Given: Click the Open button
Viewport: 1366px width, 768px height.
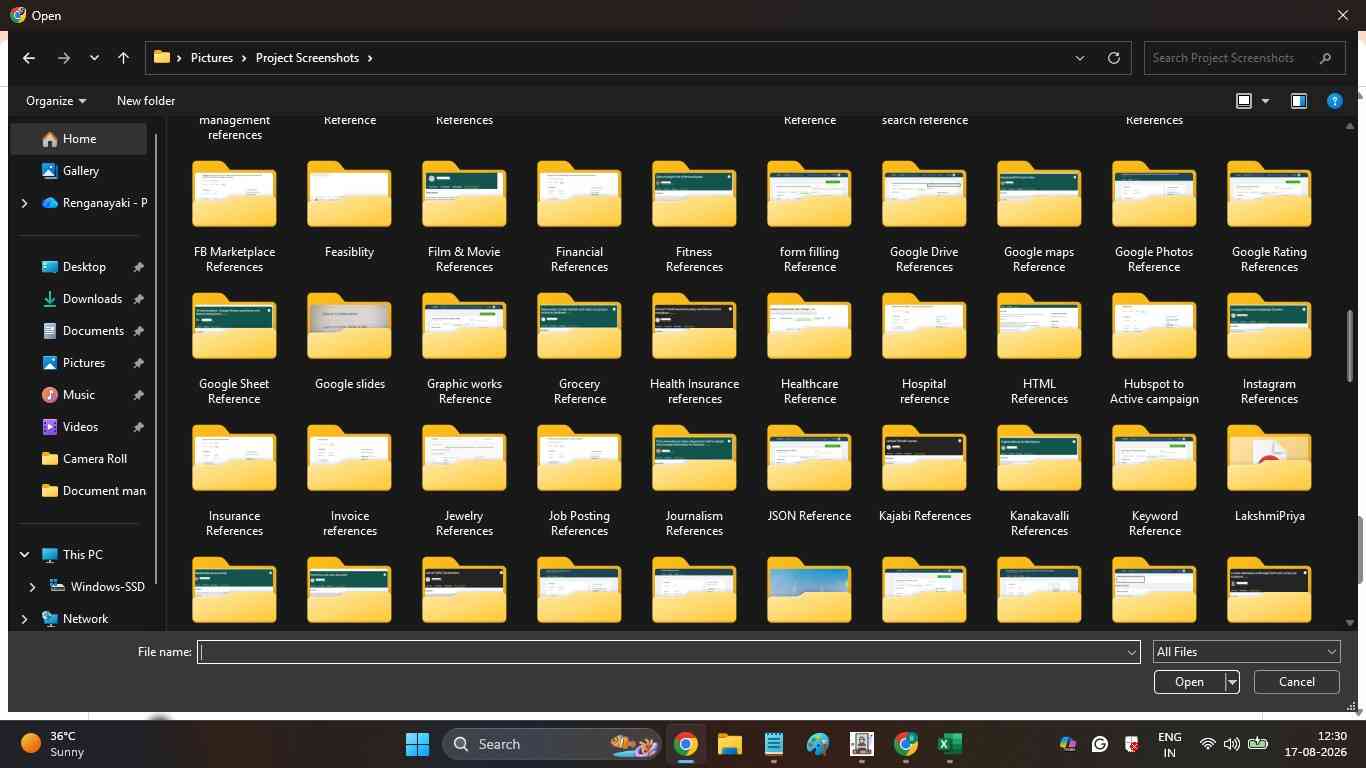Looking at the screenshot, I should point(1189,682).
